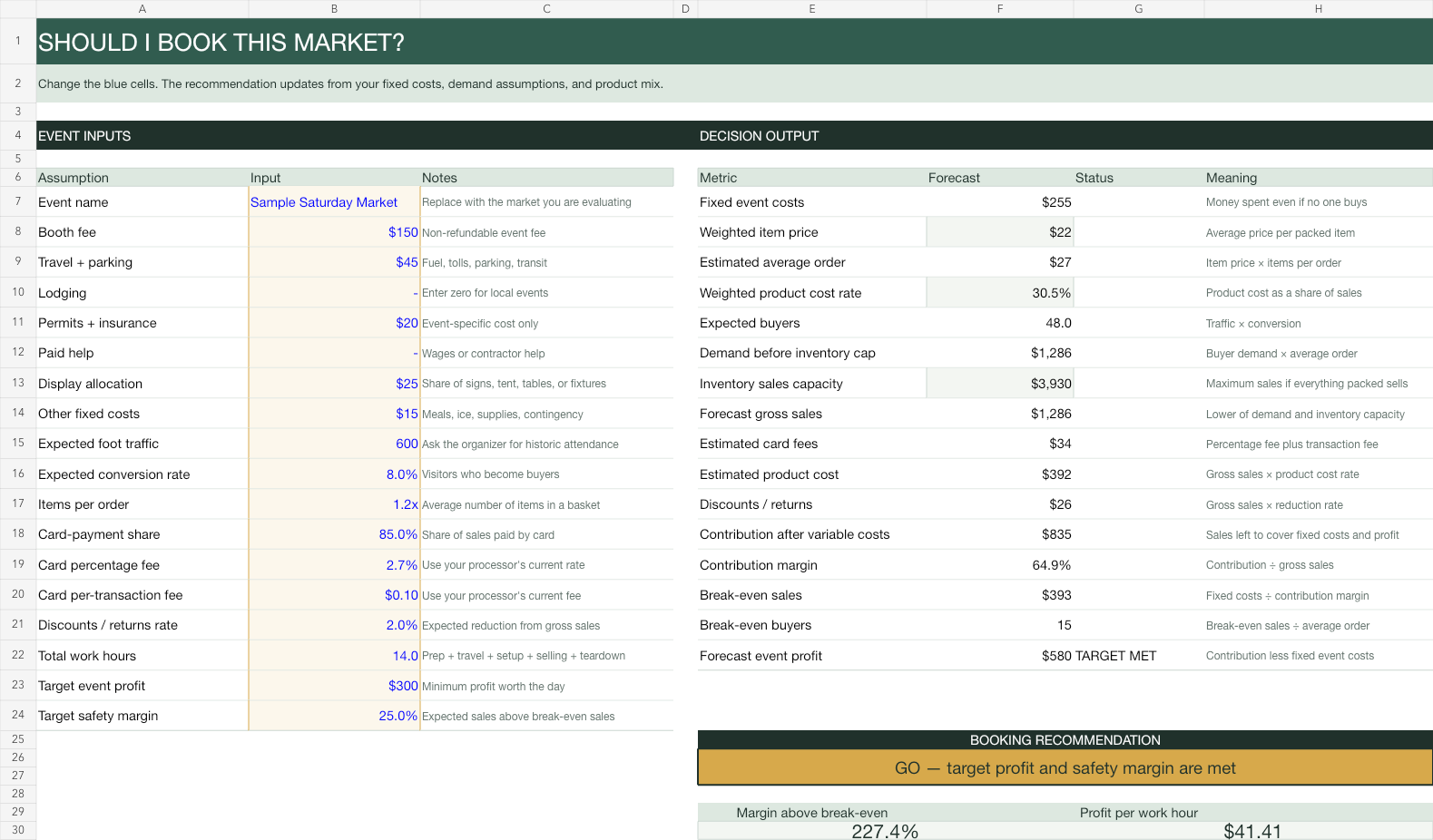Viewport: 1433px width, 840px height.
Task: Click the Card percentage fee 2.7% cell
Action: click(334, 565)
